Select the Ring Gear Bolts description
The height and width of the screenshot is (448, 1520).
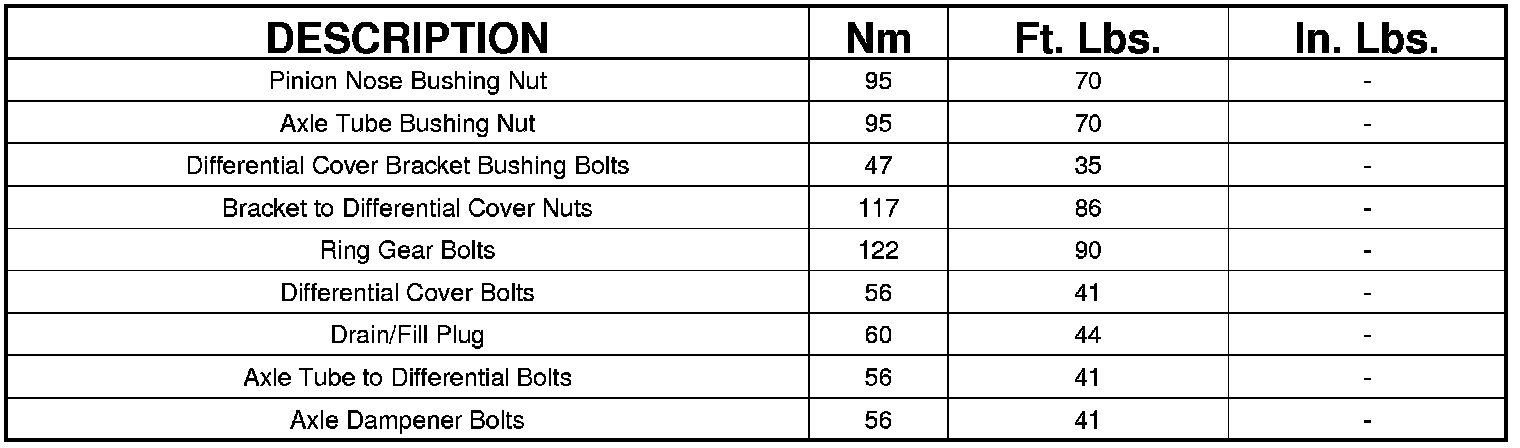408,251
